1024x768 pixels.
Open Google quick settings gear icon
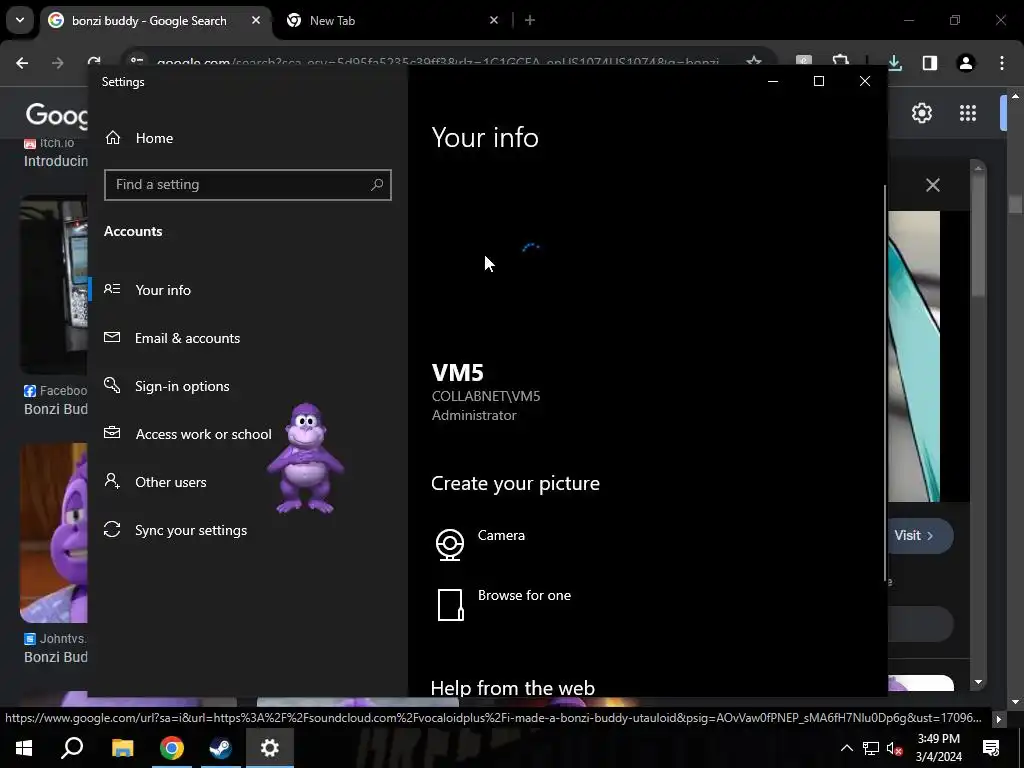(x=921, y=113)
